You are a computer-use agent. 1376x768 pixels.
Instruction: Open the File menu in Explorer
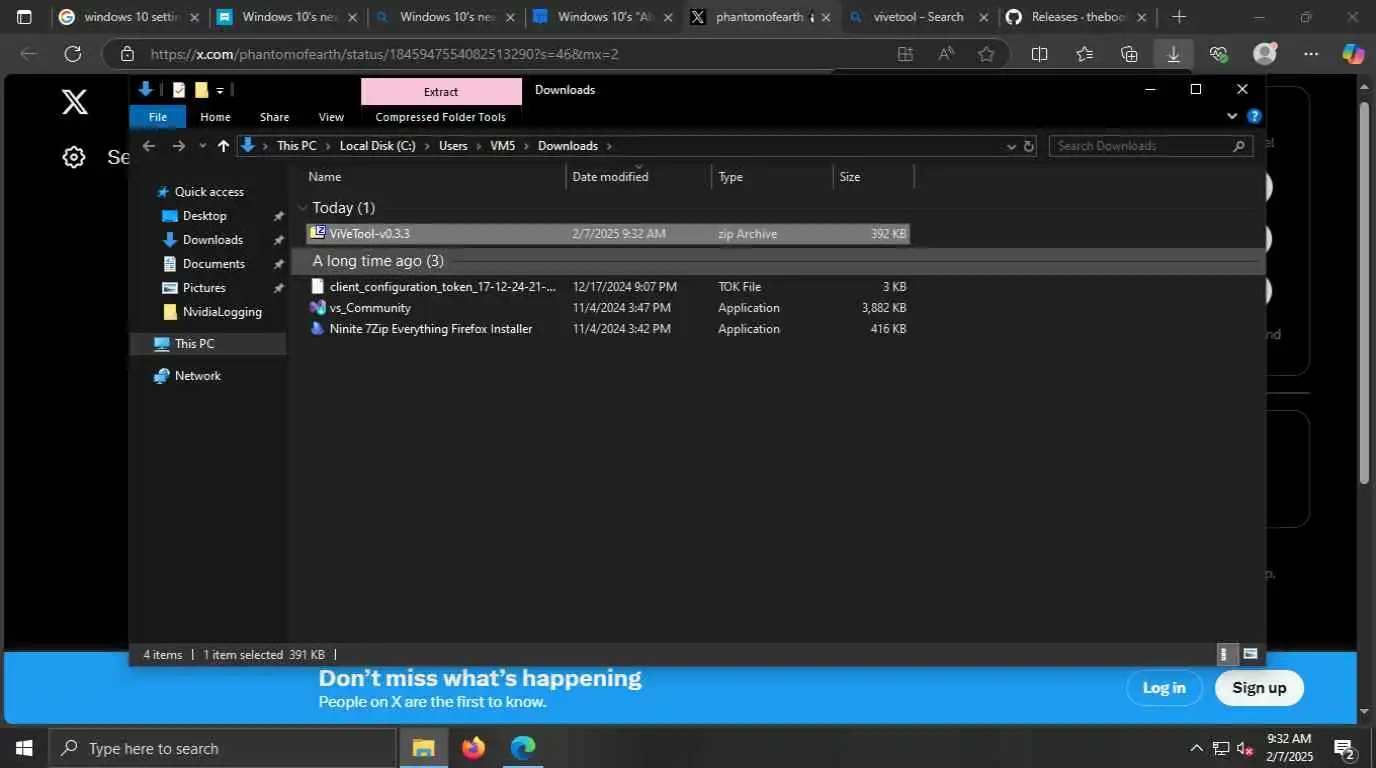click(x=158, y=117)
